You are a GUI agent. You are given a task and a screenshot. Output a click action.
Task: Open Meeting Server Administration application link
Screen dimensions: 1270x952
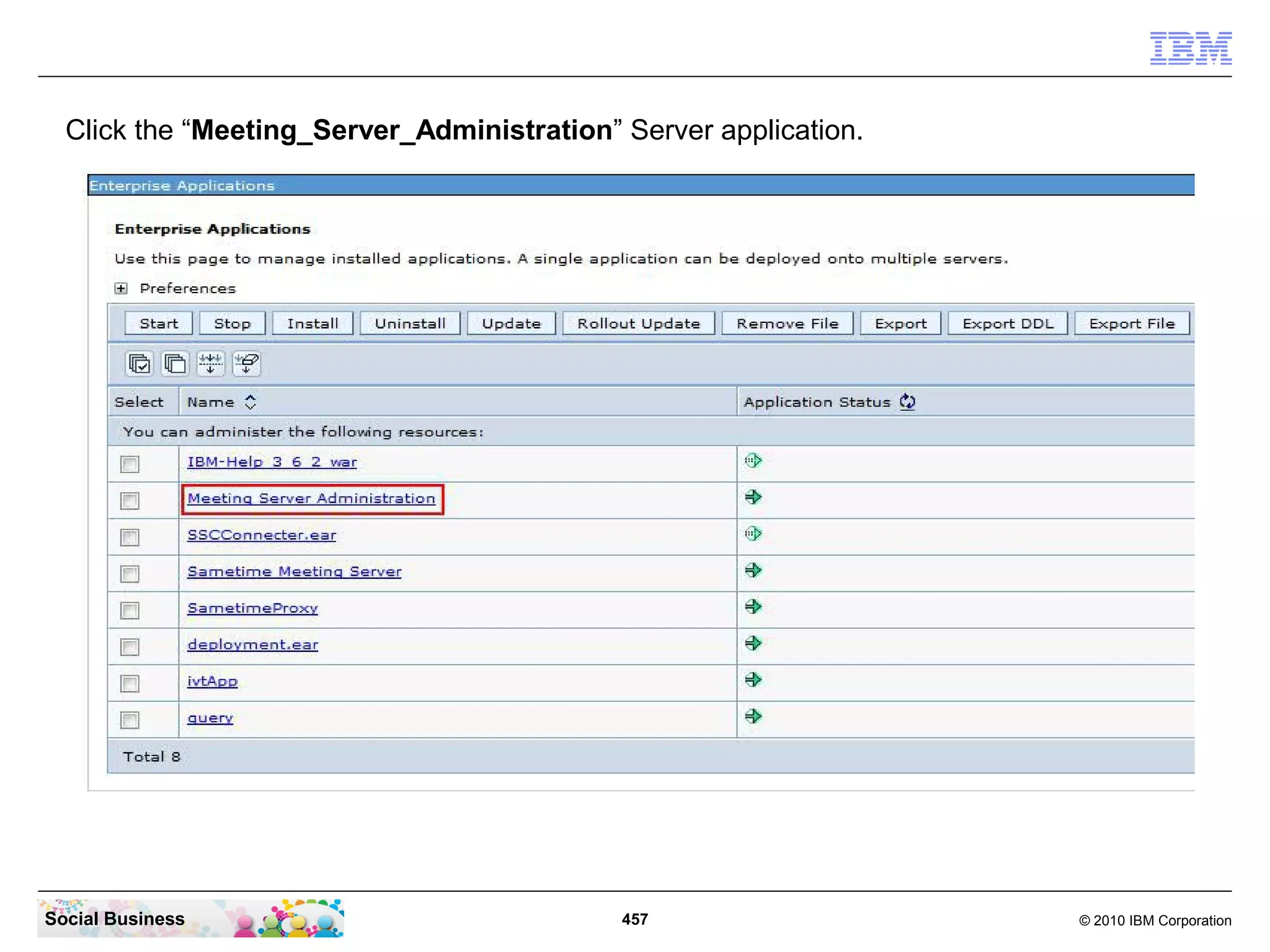pos(312,499)
